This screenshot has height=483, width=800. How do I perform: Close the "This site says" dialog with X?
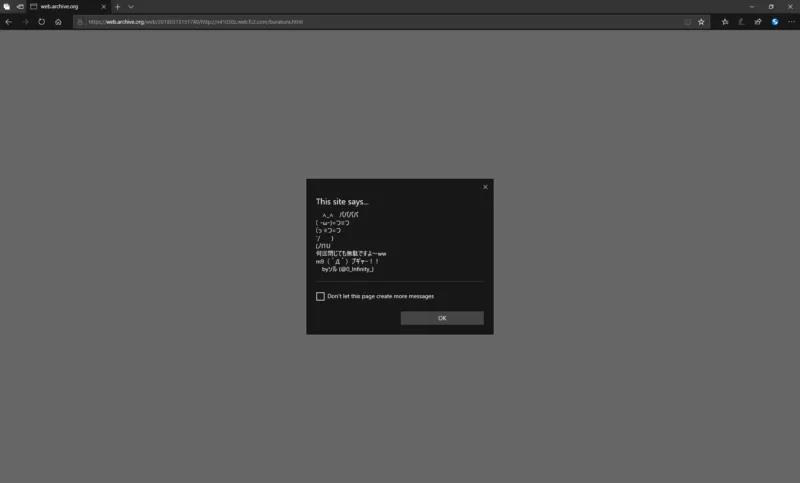point(485,187)
